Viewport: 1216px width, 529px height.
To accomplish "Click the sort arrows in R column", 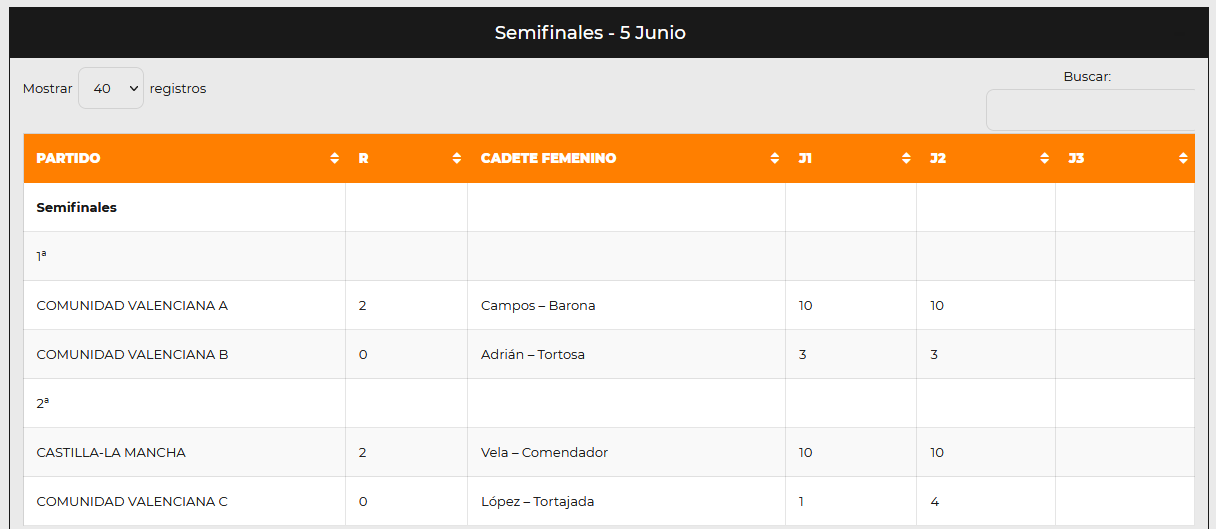I will (x=456, y=158).
